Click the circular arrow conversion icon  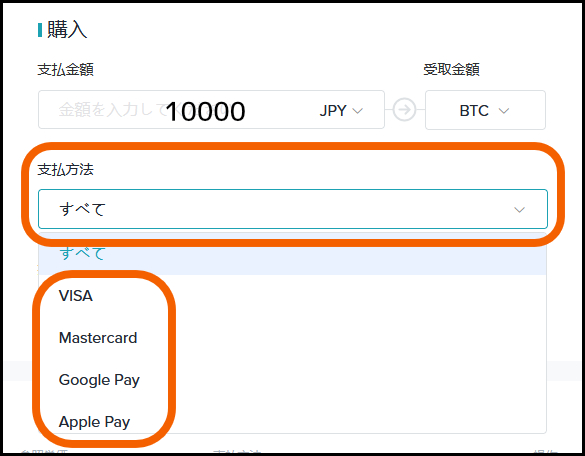(404, 110)
